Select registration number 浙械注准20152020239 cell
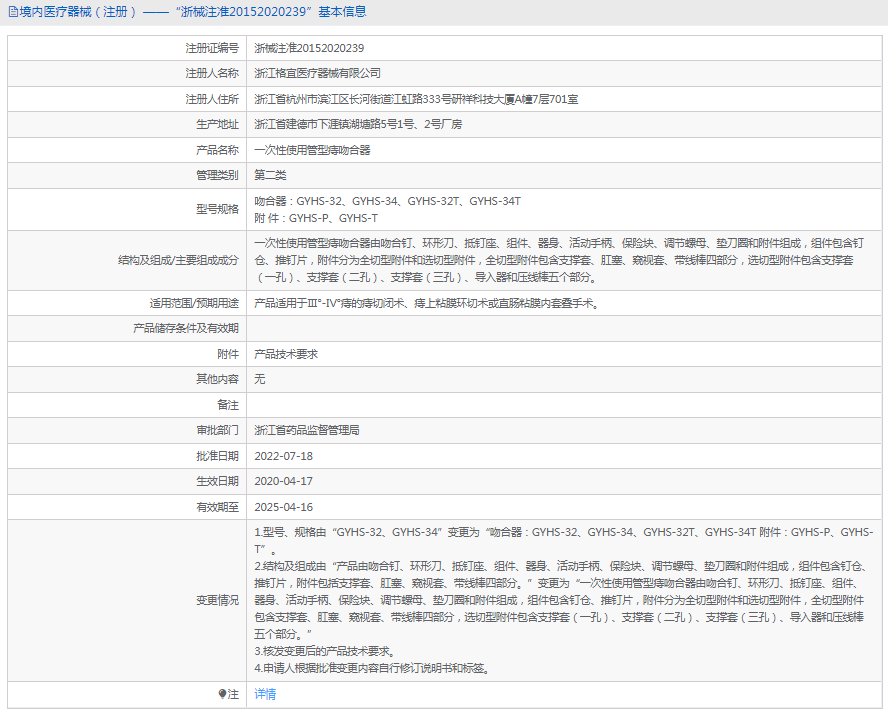 (309, 48)
